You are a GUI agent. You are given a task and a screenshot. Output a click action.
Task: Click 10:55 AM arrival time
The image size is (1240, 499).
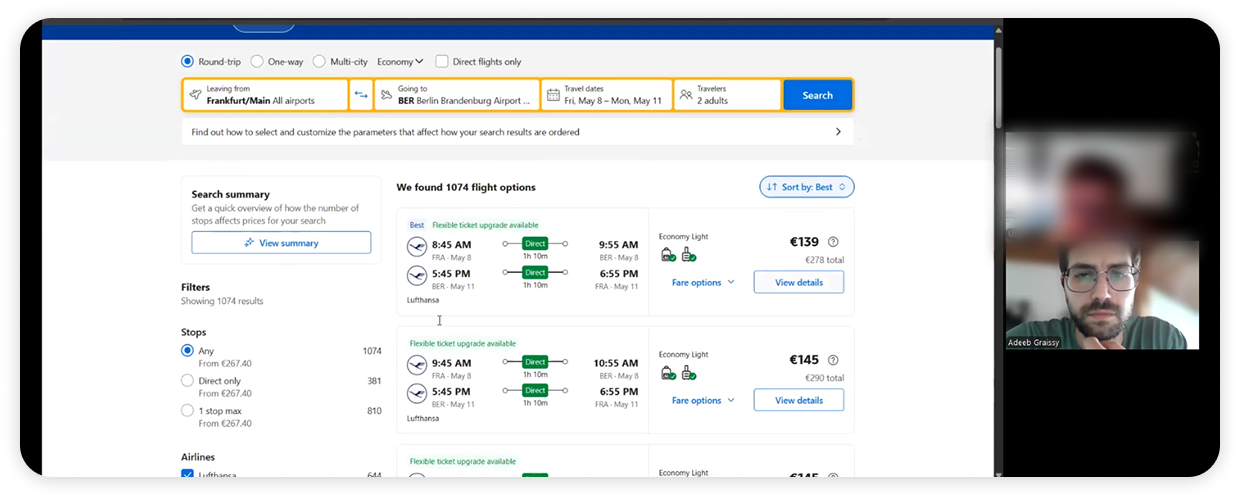click(616, 363)
